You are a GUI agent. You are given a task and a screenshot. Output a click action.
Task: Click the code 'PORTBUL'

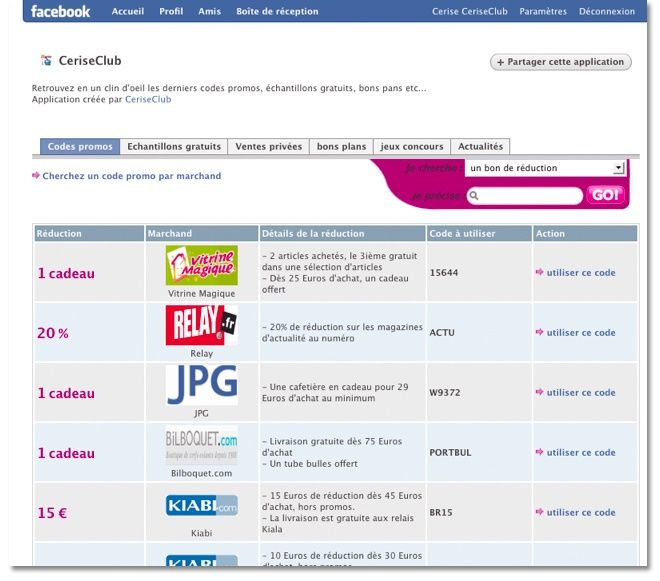[x=450, y=452]
